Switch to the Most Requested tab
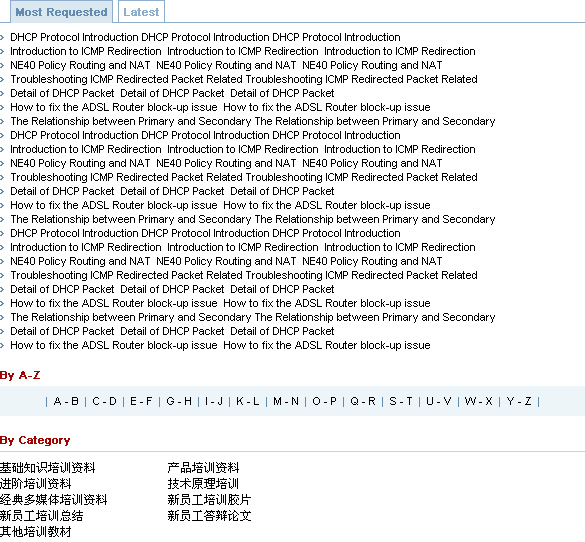The width and height of the screenshot is (585, 542). pos(61,12)
